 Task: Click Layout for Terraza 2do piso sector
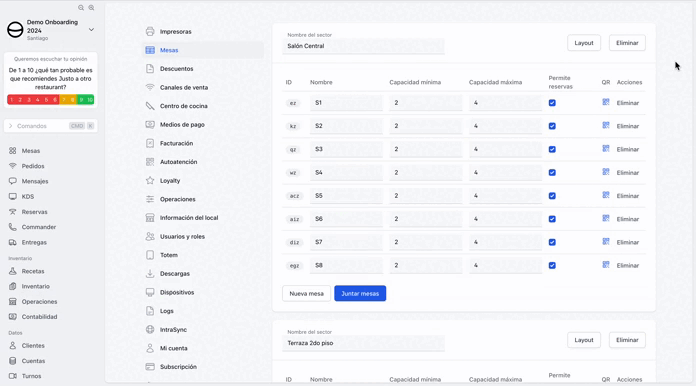(584, 340)
